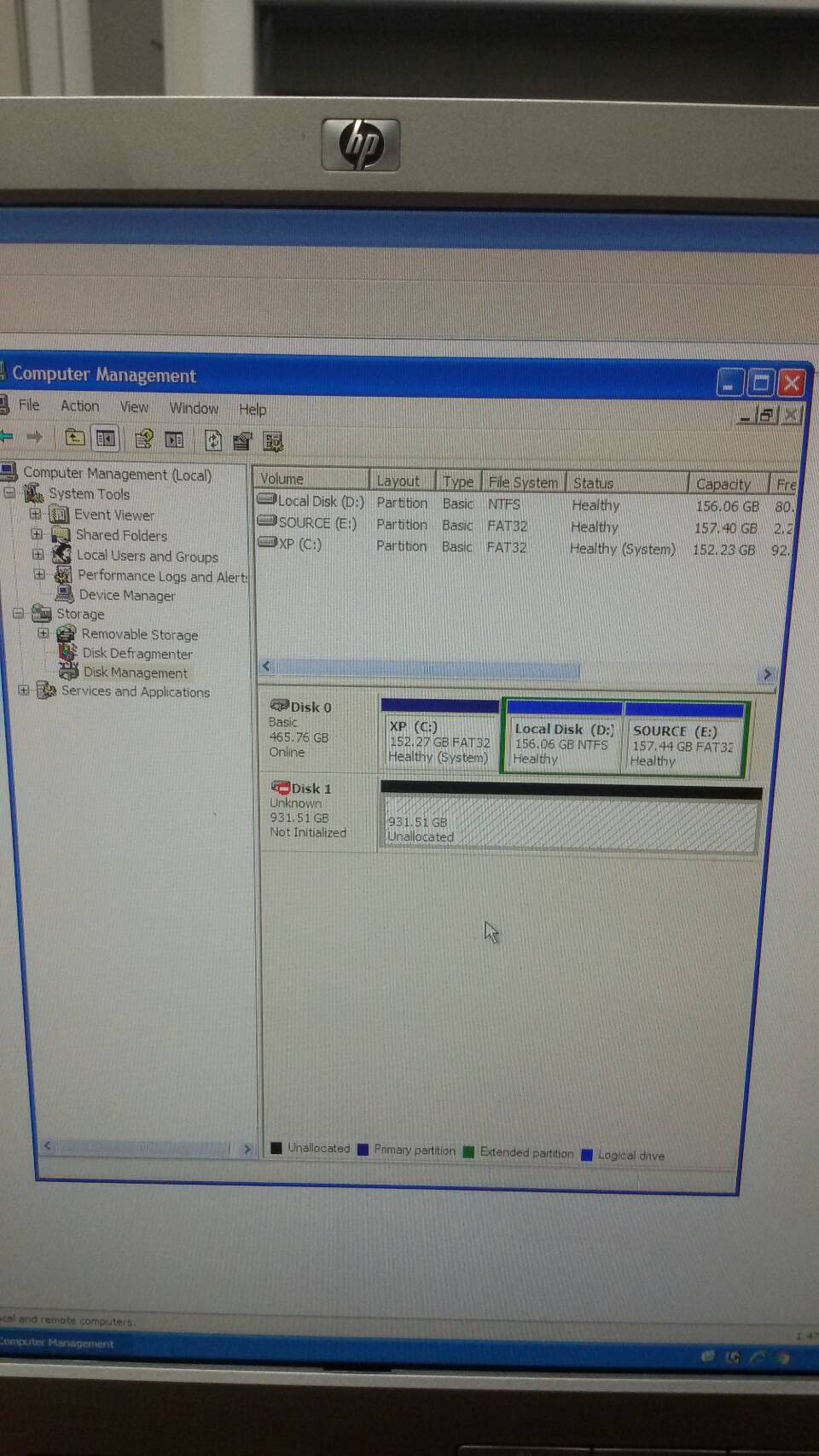The height and width of the screenshot is (1456, 819).
Task: Expand Services and Applications node
Action: point(23,690)
